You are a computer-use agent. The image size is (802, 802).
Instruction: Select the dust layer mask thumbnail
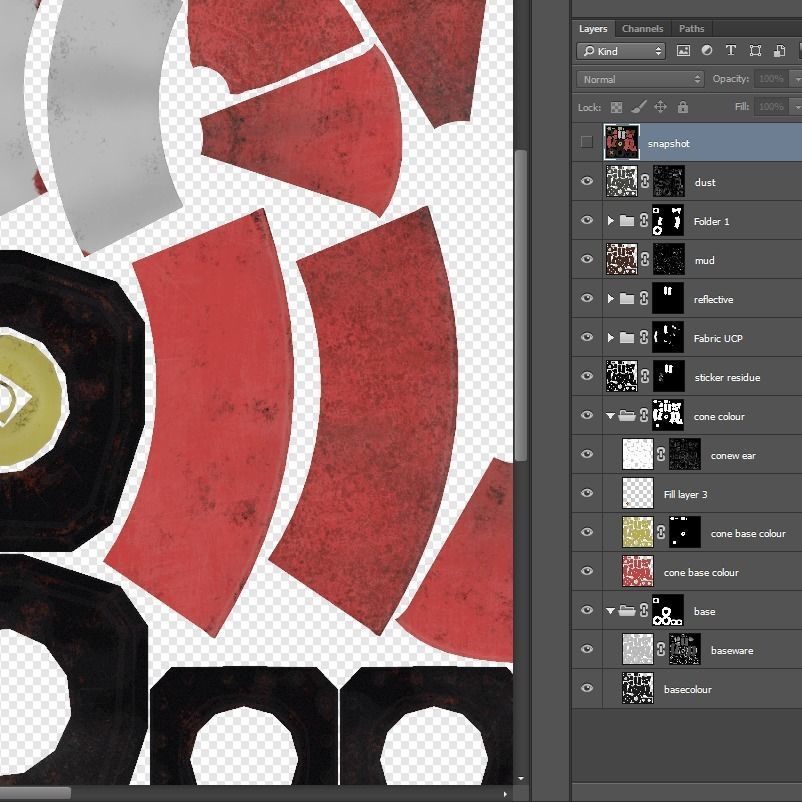click(669, 181)
